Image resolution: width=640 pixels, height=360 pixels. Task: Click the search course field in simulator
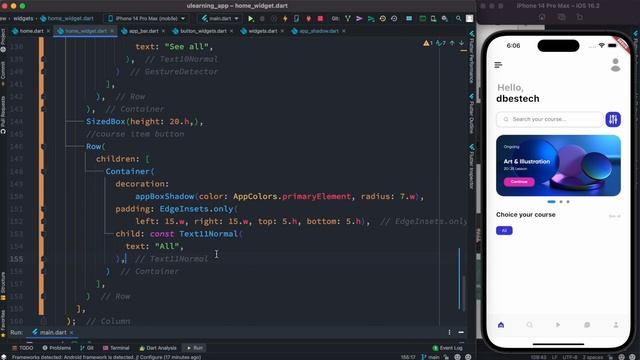coord(549,119)
